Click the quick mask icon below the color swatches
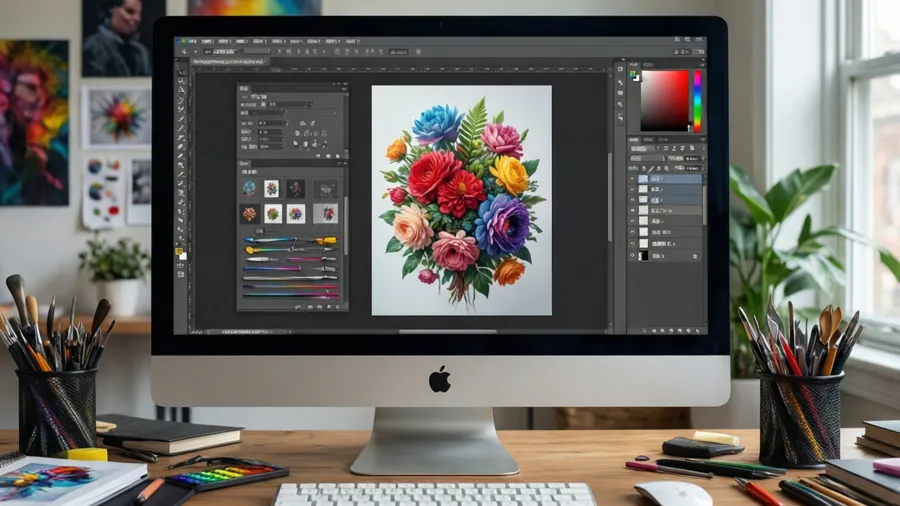 (x=181, y=266)
